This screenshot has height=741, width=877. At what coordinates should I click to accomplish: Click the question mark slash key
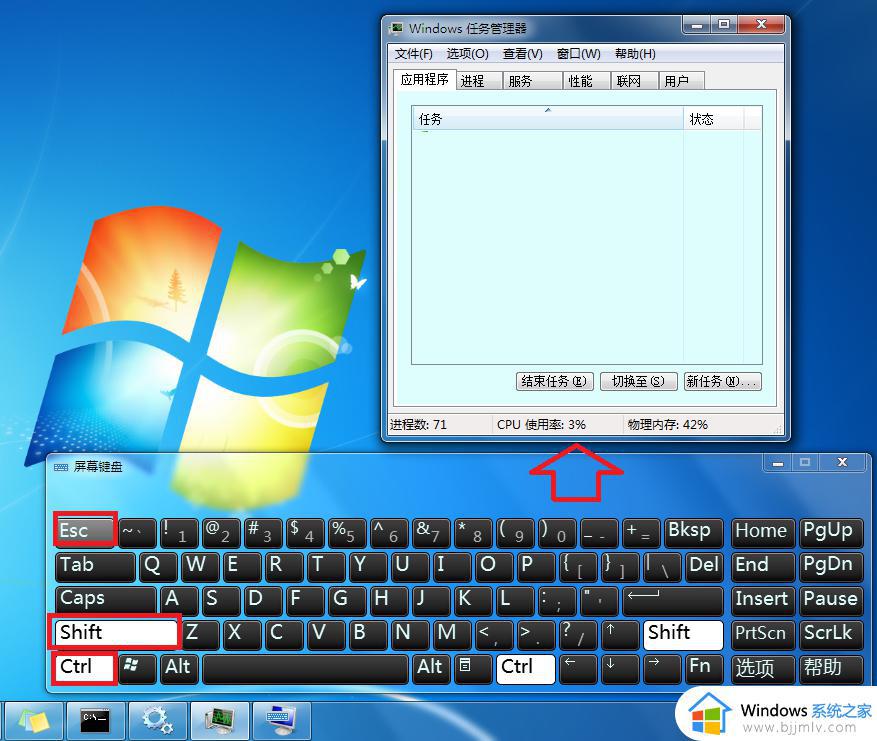pos(578,635)
